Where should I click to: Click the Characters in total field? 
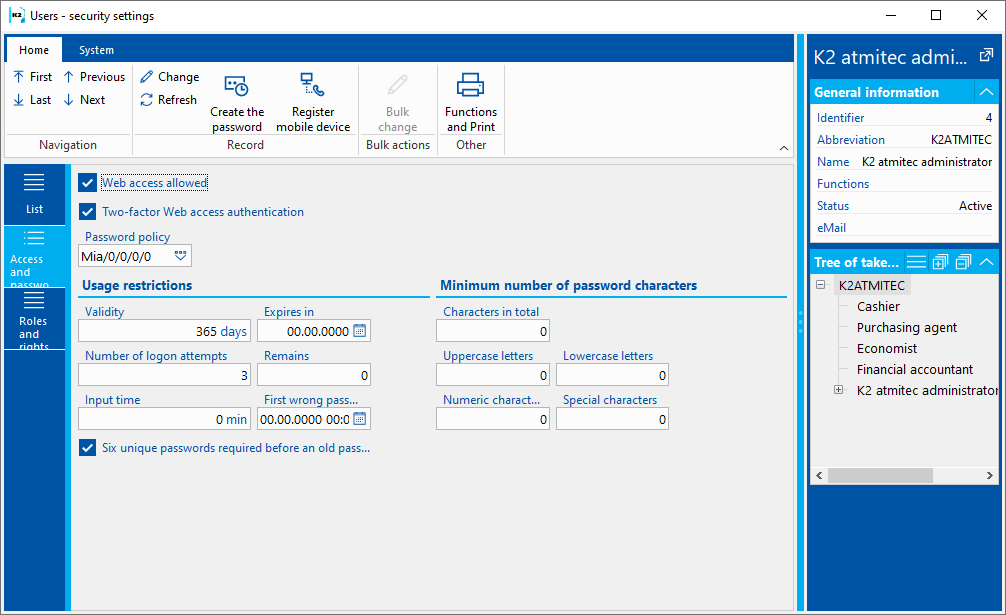click(x=493, y=332)
